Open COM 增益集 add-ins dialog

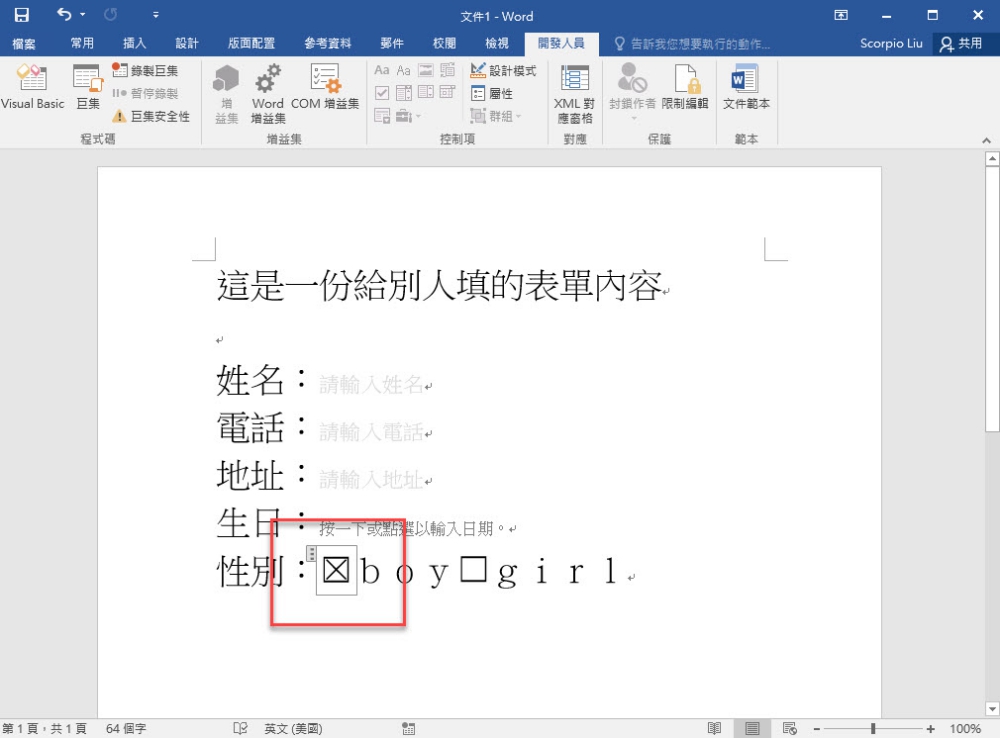(x=325, y=87)
